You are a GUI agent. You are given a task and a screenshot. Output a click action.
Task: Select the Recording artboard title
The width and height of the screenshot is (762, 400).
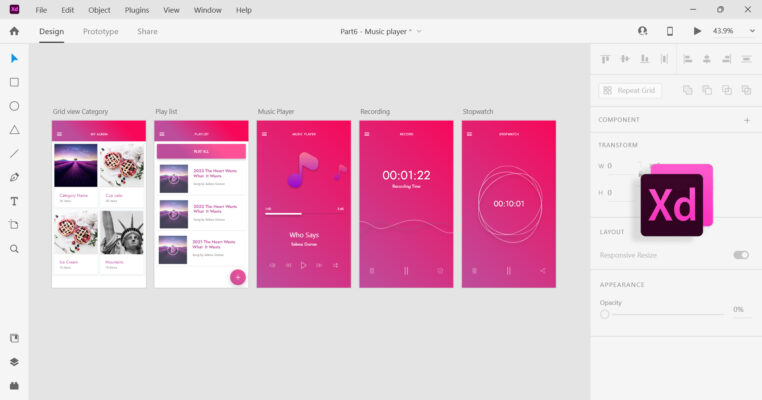pyautogui.click(x=375, y=111)
